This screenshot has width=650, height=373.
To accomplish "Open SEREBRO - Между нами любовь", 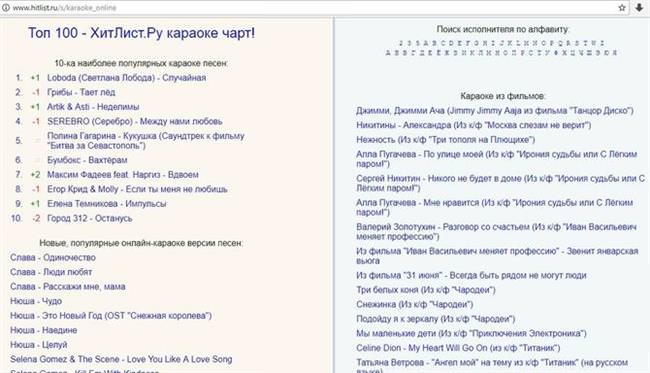I will [x=135, y=121].
